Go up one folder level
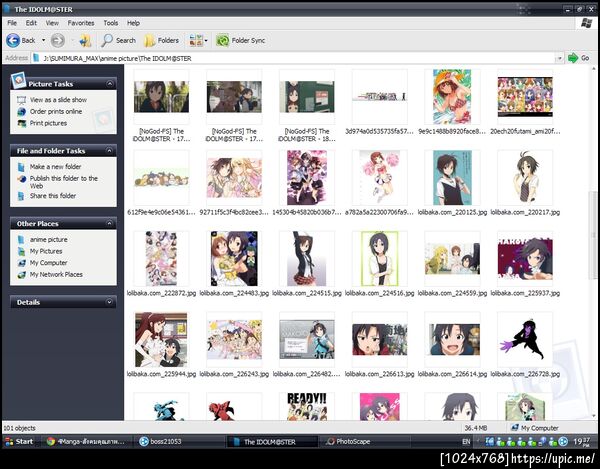 [x=85, y=40]
